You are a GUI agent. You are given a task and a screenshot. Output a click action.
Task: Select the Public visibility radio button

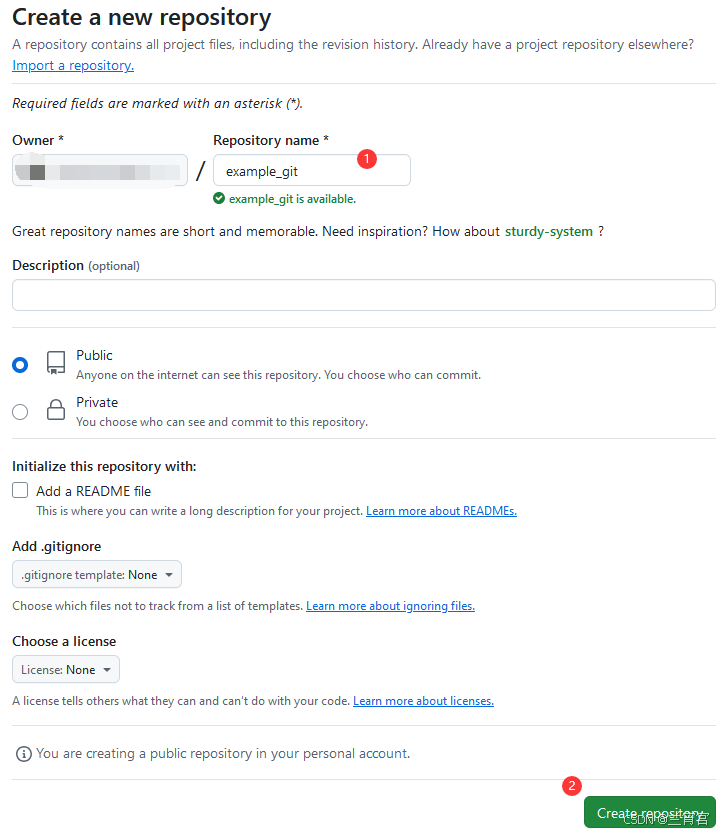pos(20,365)
